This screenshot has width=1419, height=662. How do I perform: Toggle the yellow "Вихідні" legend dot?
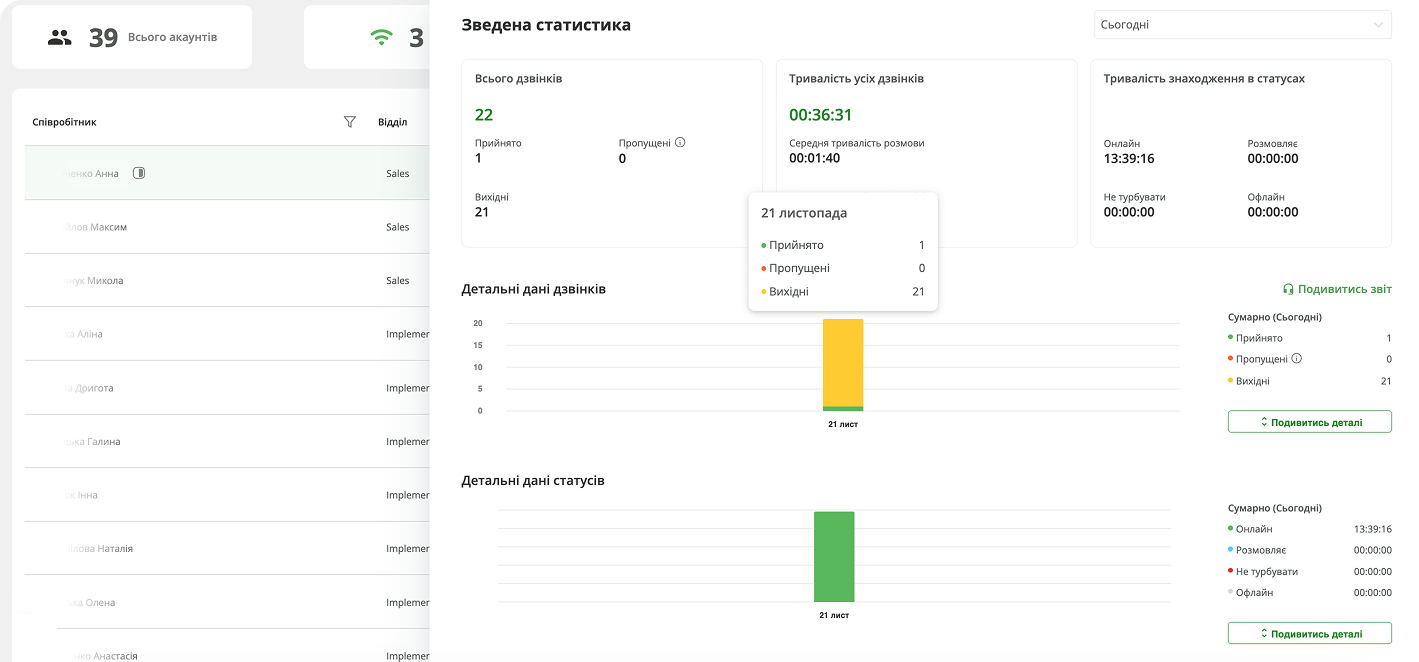point(764,290)
